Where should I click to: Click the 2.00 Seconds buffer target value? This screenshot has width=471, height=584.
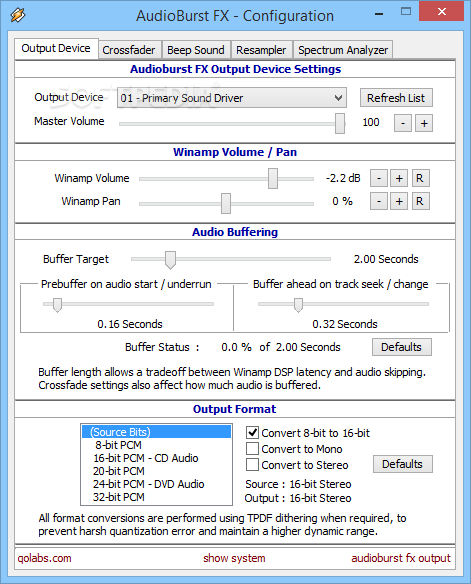pyautogui.click(x=386, y=259)
